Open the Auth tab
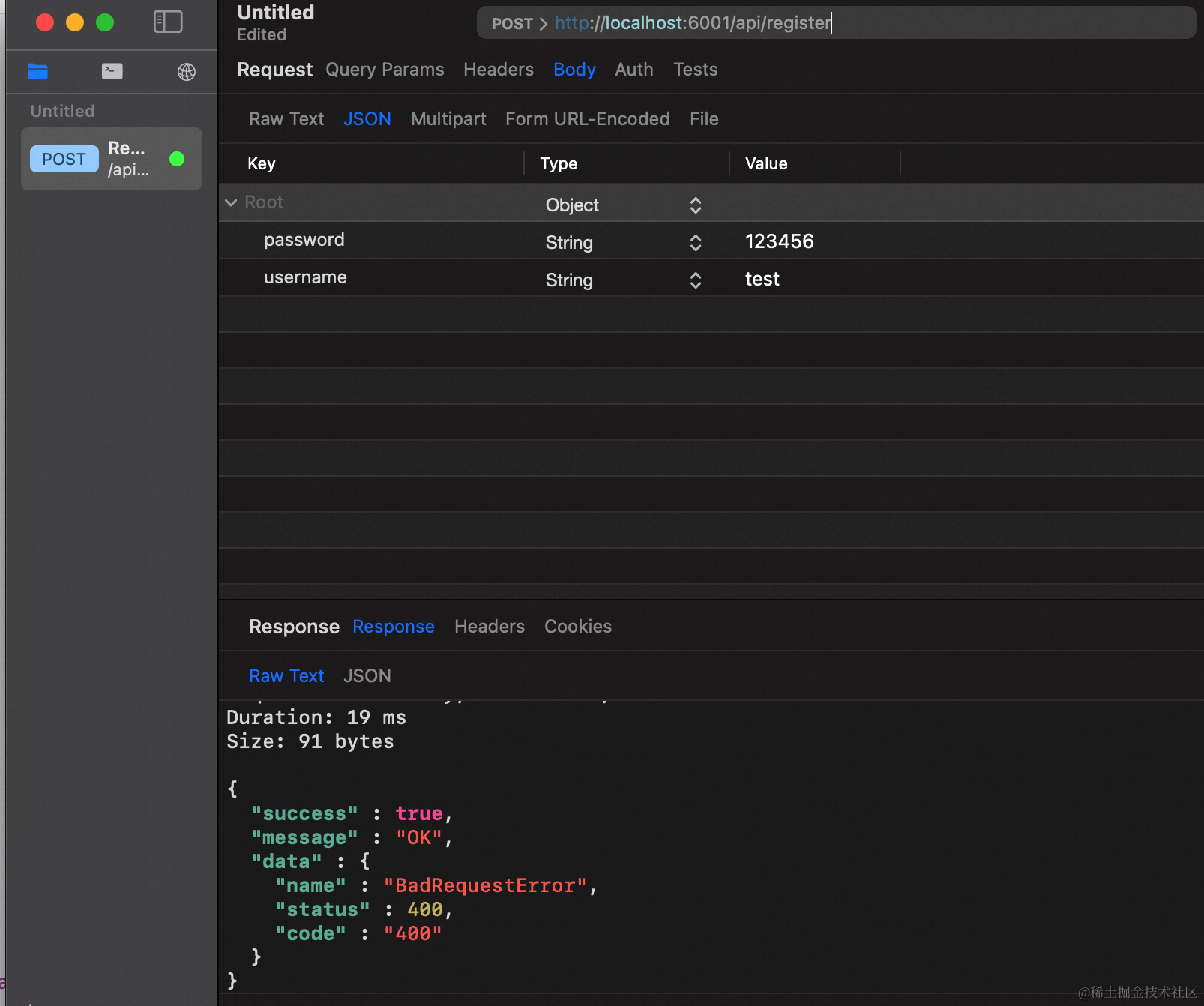Viewport: 1204px width, 1006px height. click(x=634, y=70)
